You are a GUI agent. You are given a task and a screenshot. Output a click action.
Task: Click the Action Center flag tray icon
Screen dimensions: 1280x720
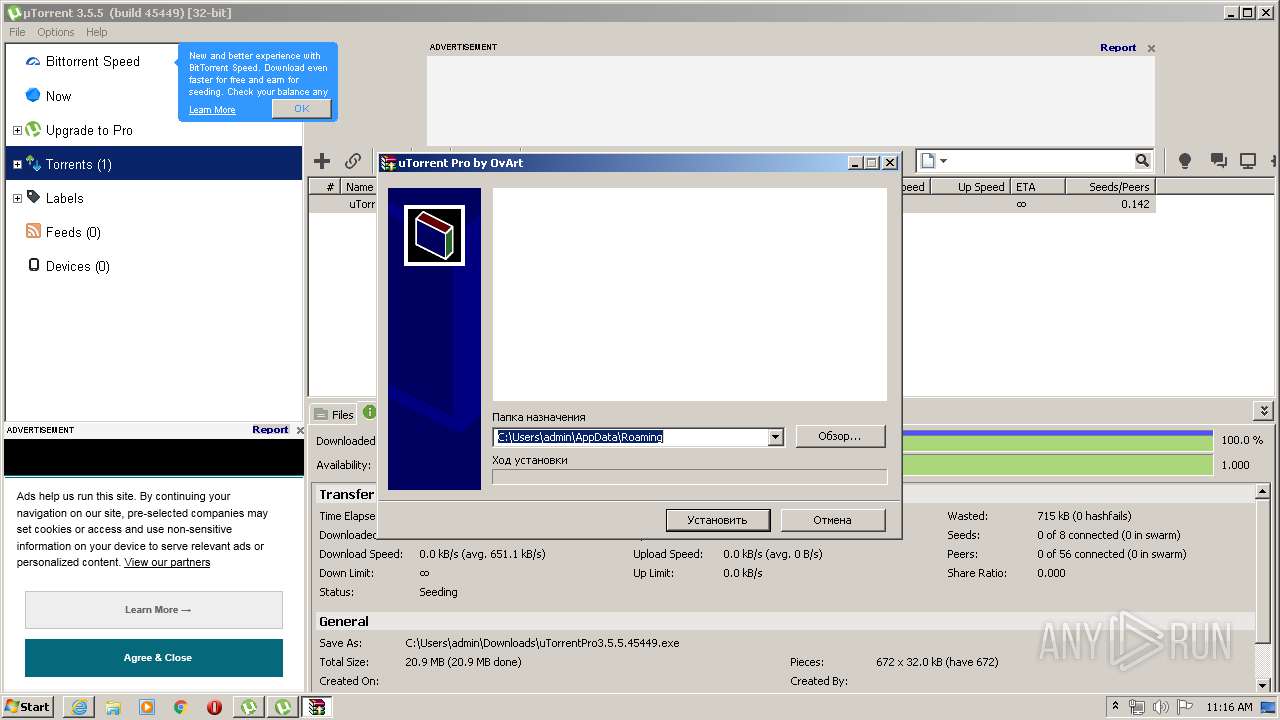[1184, 707]
